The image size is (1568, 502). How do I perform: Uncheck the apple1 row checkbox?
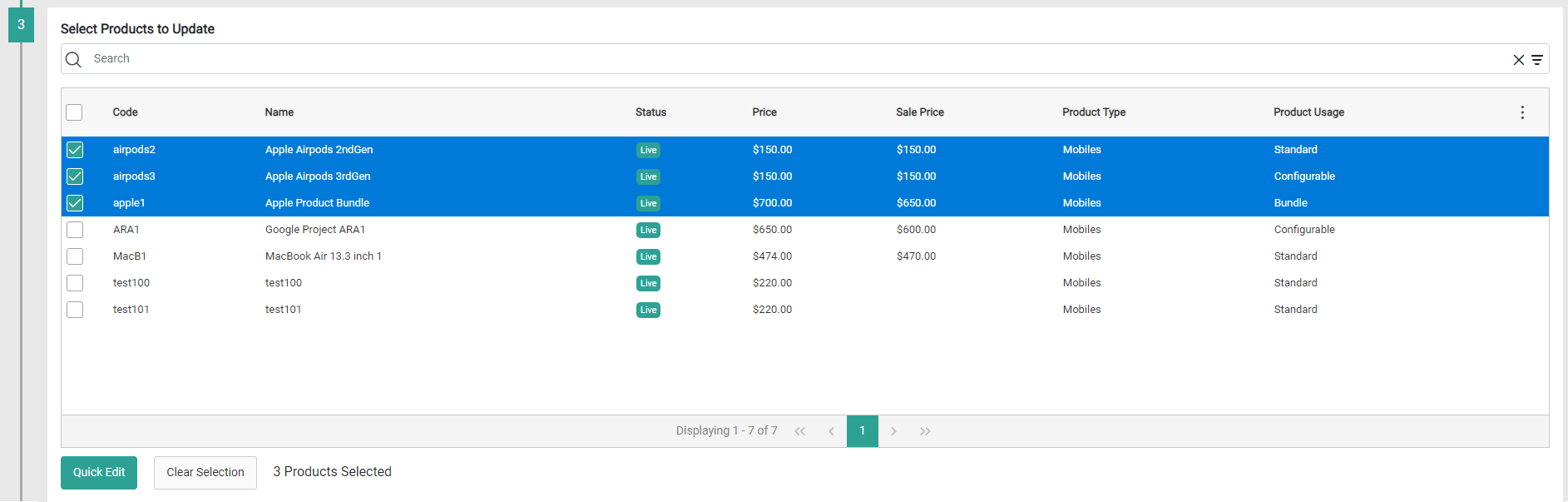point(75,203)
